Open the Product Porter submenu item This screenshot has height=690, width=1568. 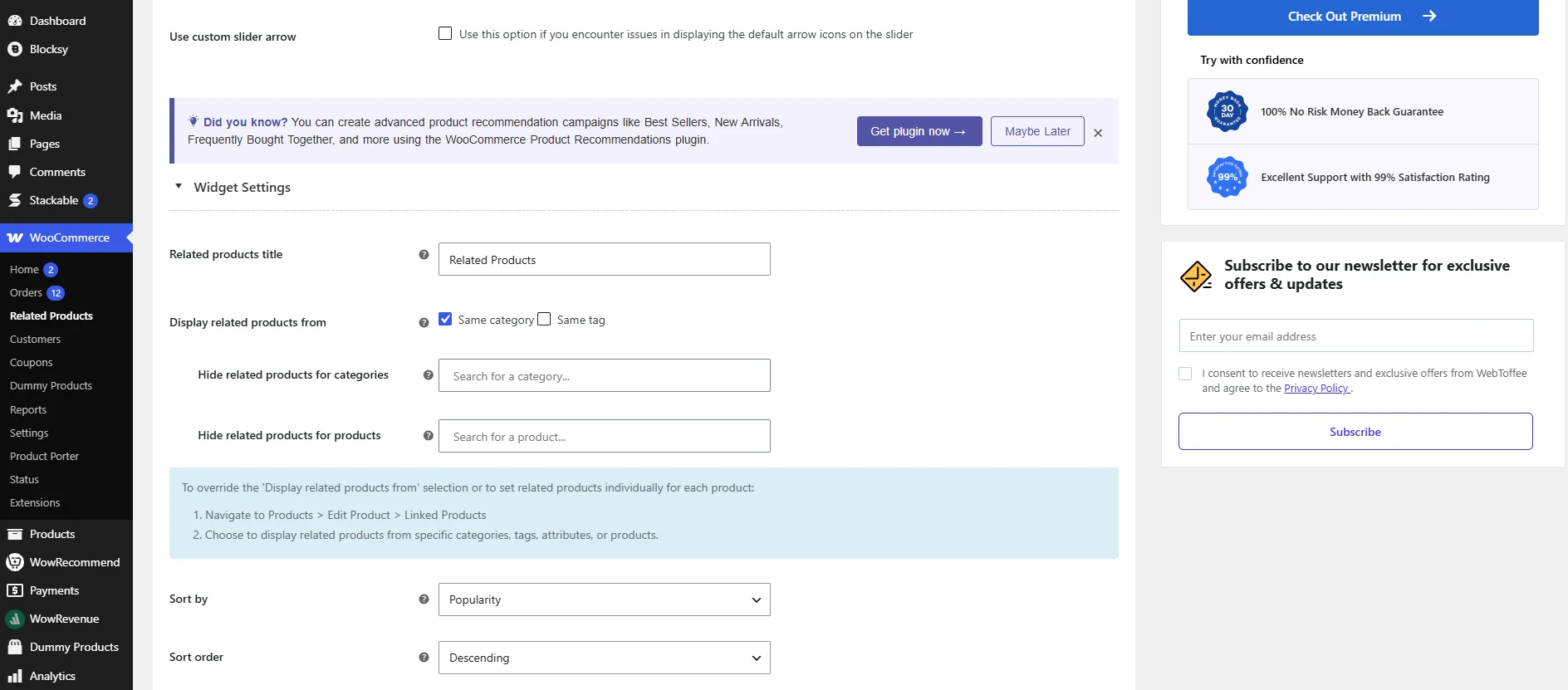coord(45,456)
